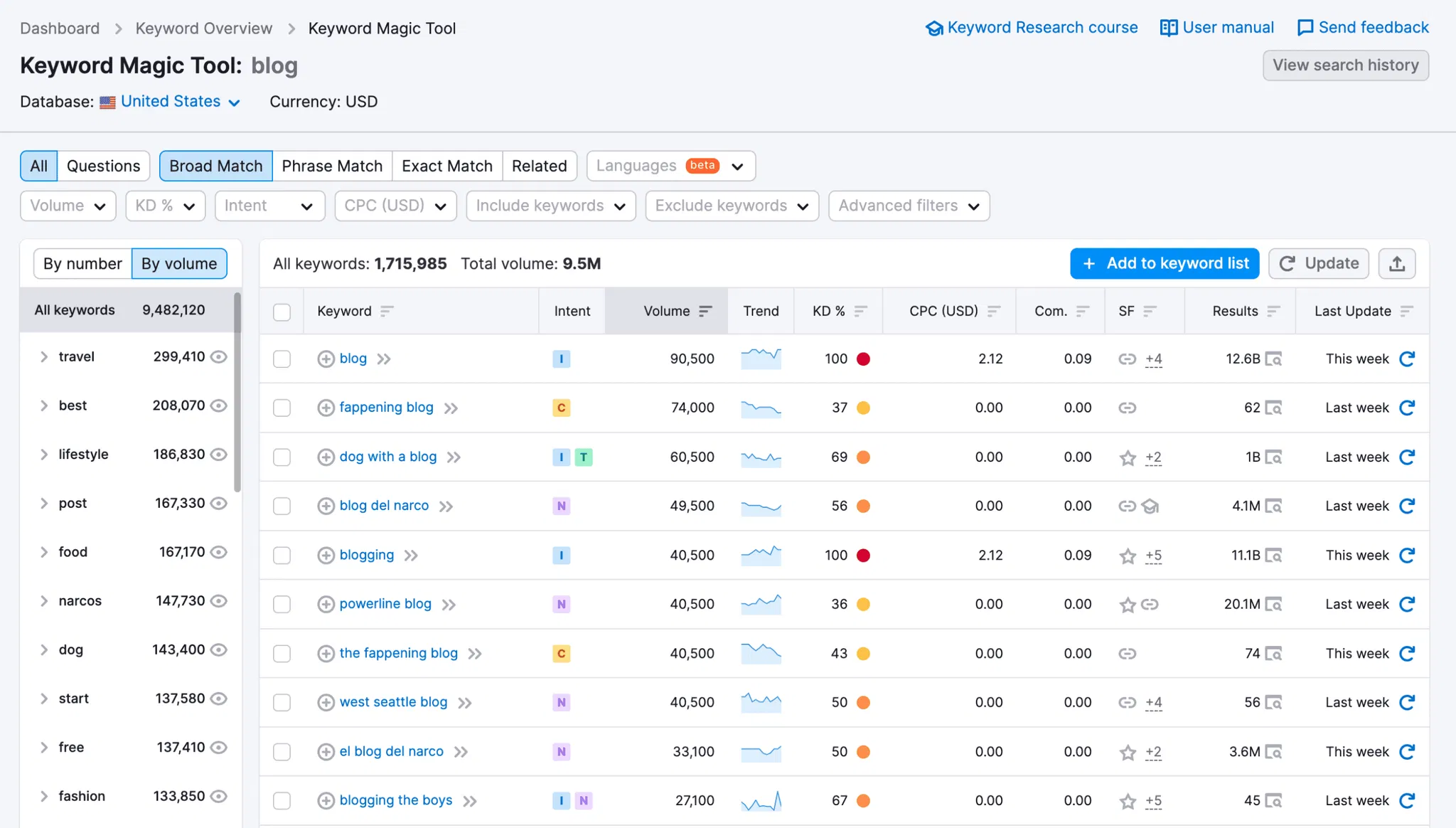Click the Send feedback chat icon
Viewport: 1456px width, 828px height.
coord(1305,28)
